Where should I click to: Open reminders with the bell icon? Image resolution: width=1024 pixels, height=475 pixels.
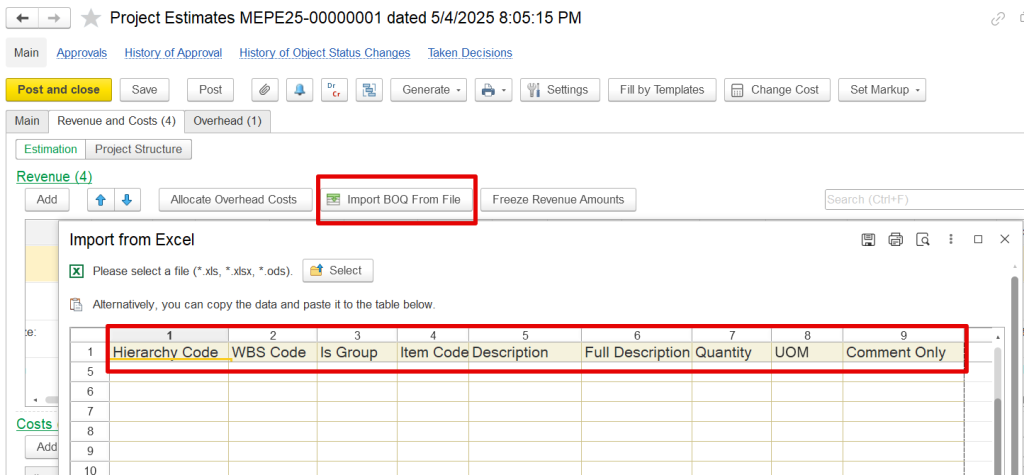pos(299,90)
